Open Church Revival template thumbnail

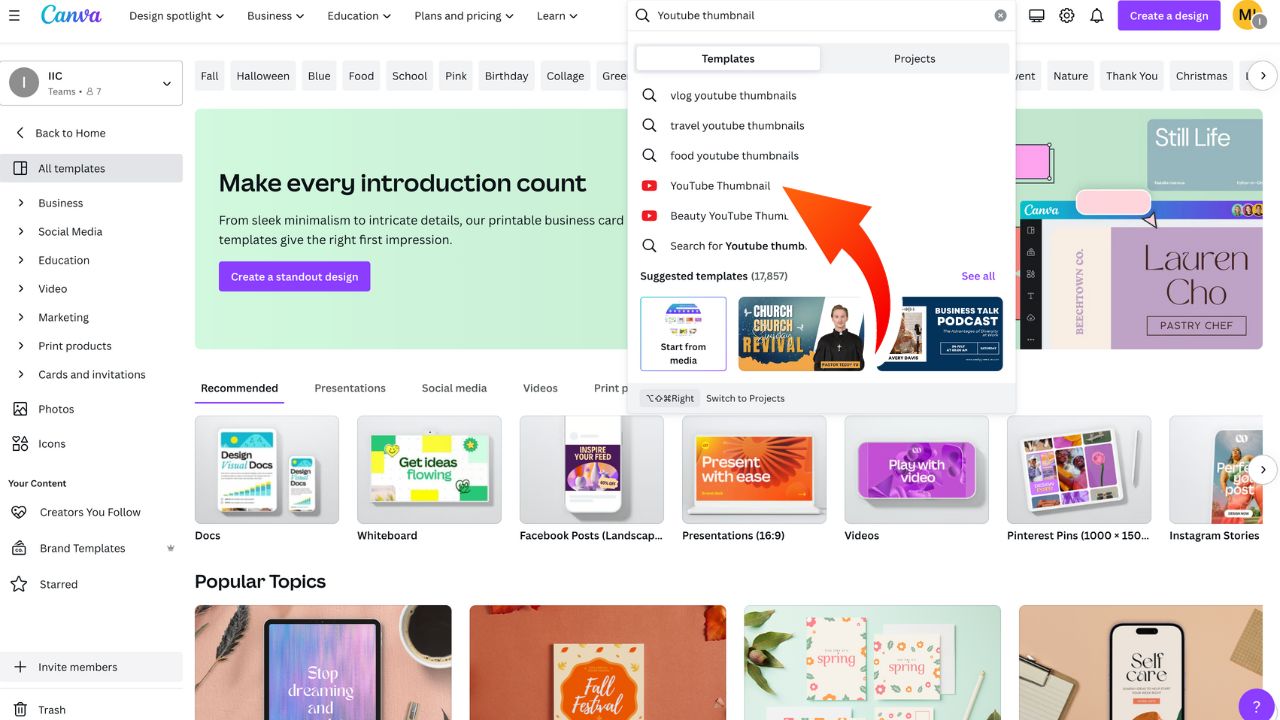[801, 334]
